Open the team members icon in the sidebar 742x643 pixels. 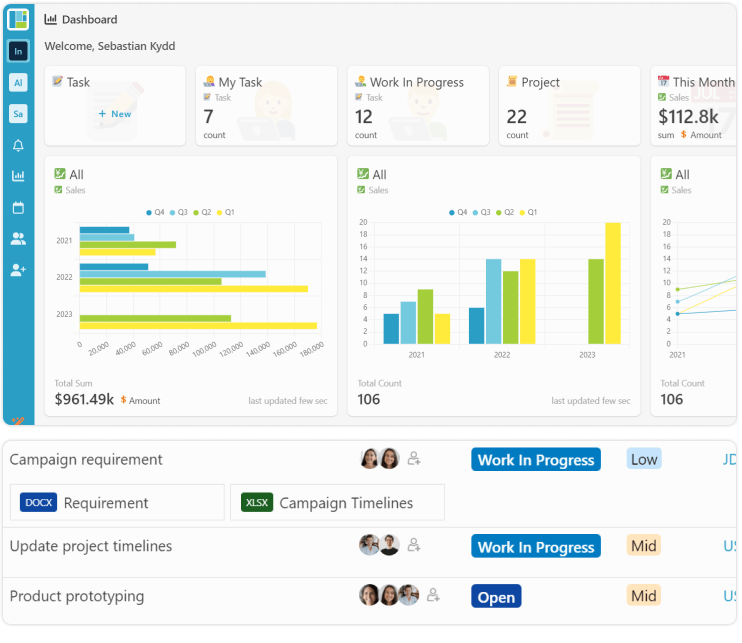pyautogui.click(x=18, y=239)
